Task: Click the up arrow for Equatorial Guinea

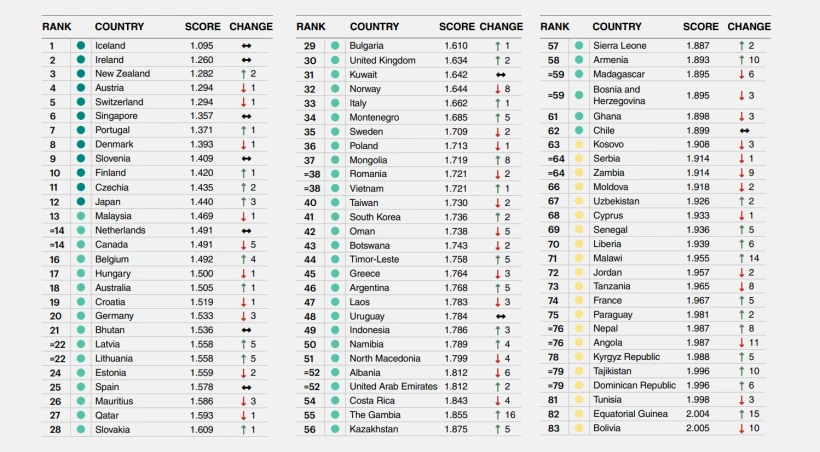Action: [742, 415]
